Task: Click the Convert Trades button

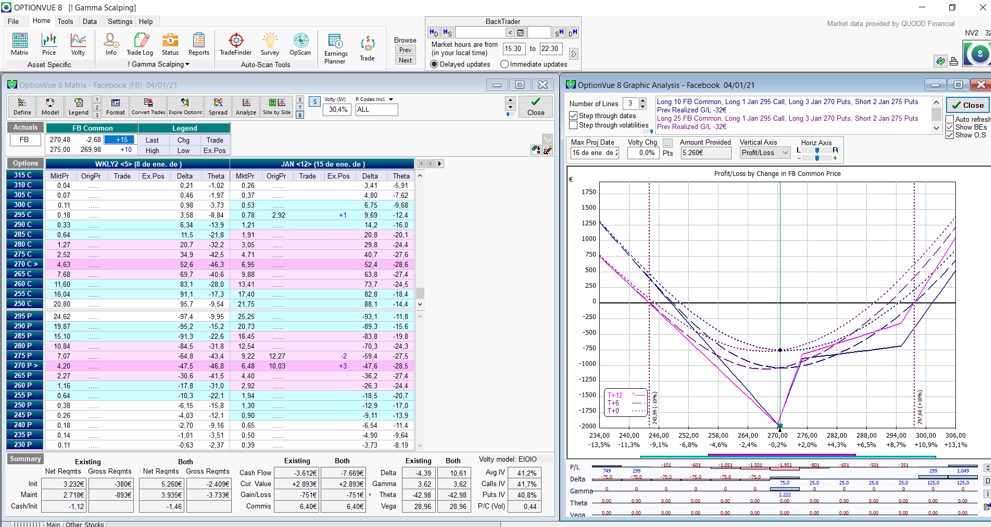Action: coord(149,106)
